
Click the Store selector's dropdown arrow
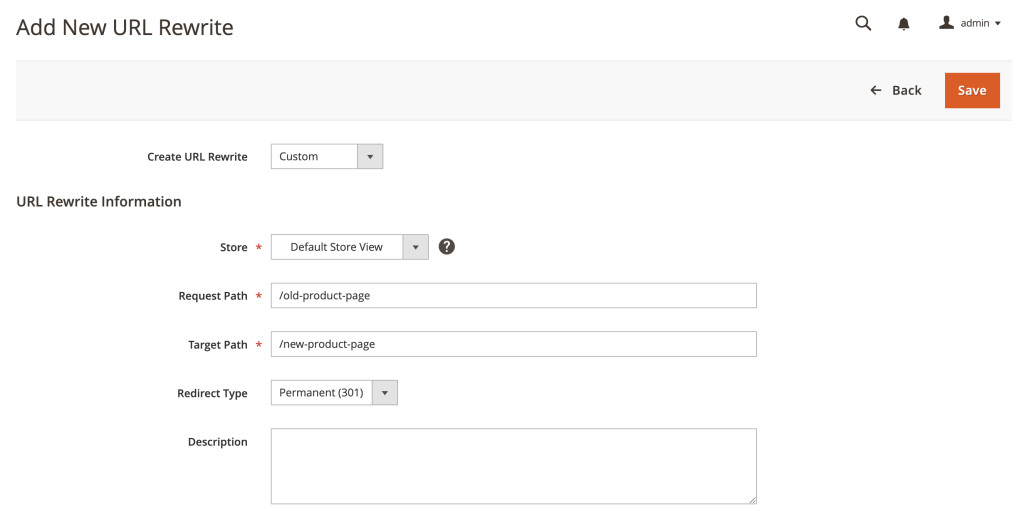[x=415, y=247]
